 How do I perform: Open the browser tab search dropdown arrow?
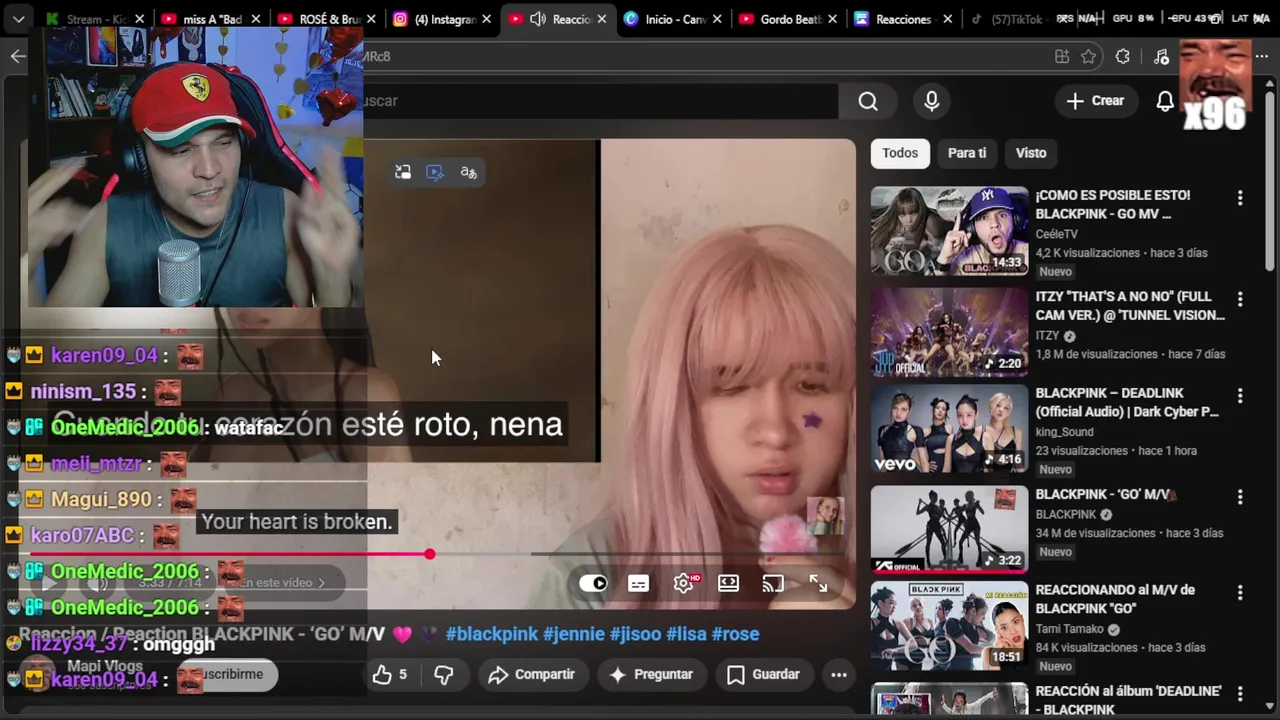coord(18,19)
